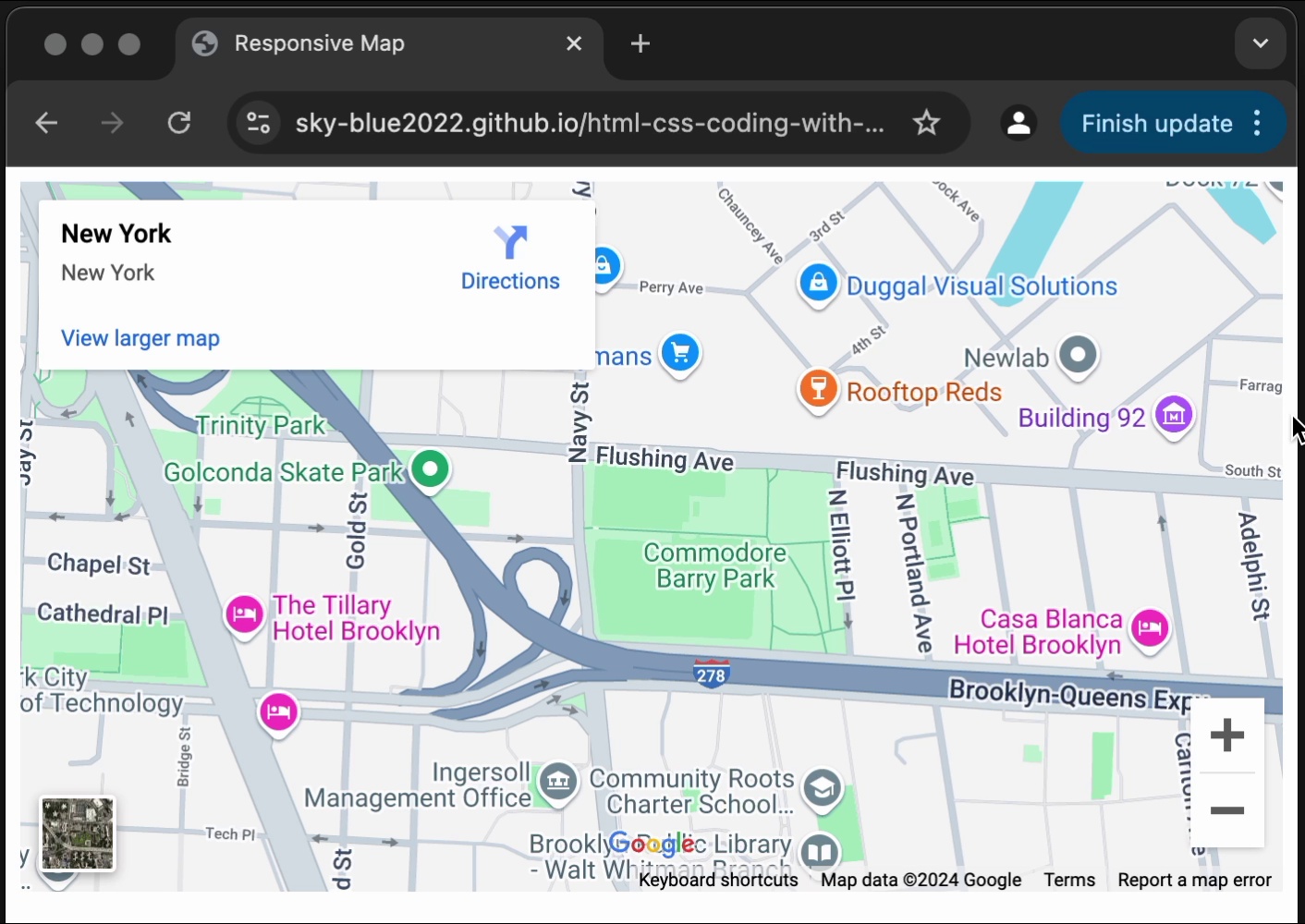Zoom in with the plus button

point(1227,736)
